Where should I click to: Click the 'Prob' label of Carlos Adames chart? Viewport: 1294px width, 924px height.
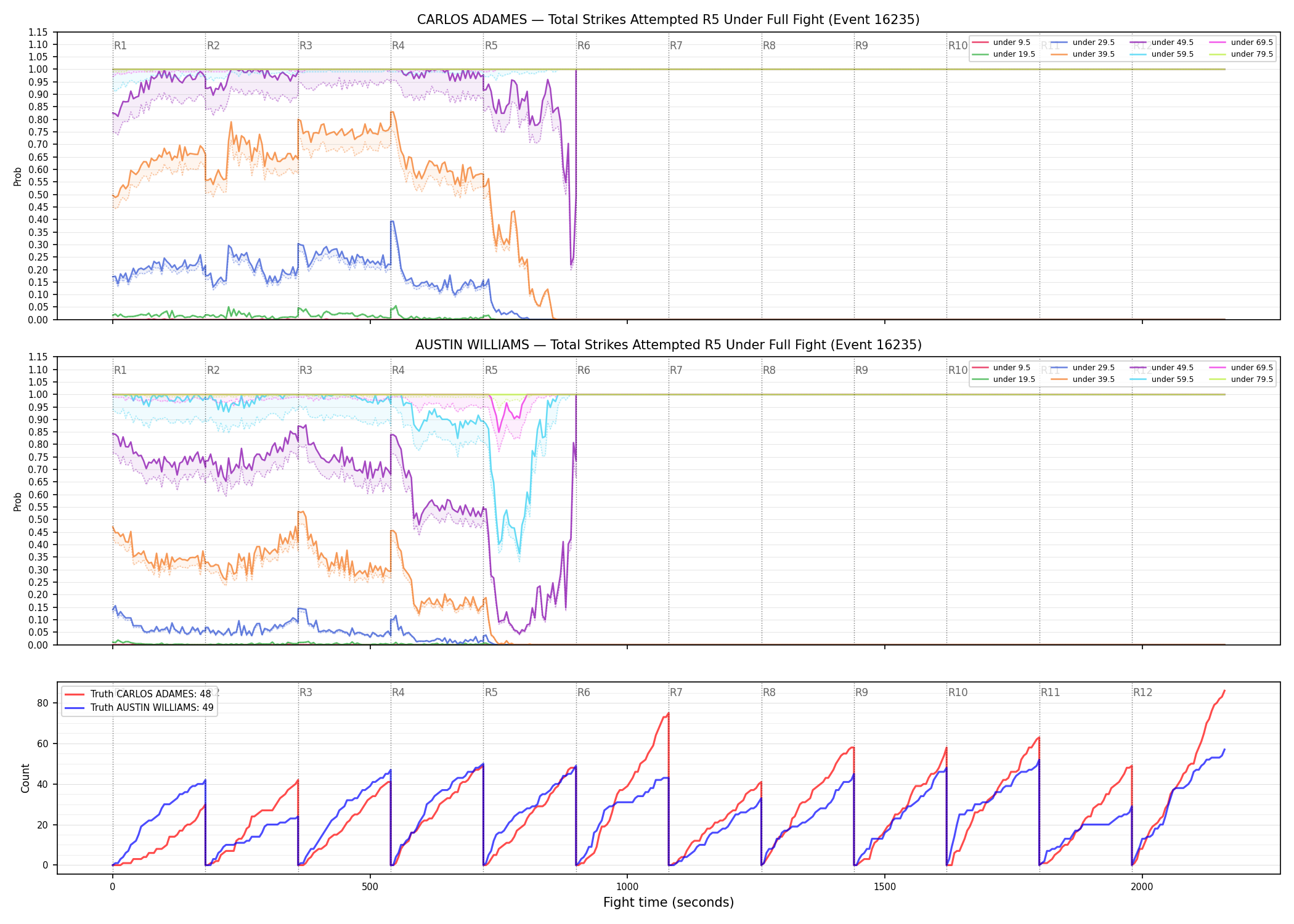pyautogui.click(x=18, y=176)
